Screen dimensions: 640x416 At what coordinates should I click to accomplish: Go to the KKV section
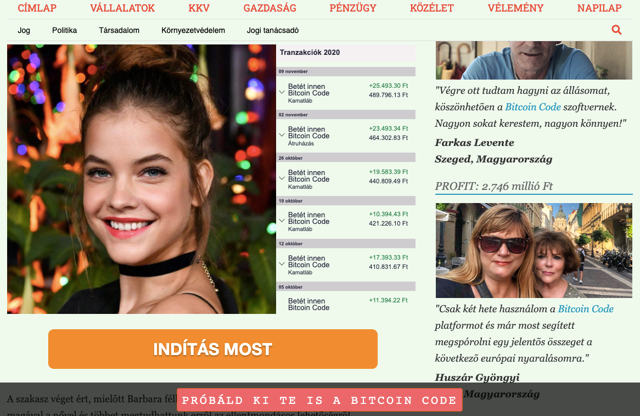tap(199, 8)
